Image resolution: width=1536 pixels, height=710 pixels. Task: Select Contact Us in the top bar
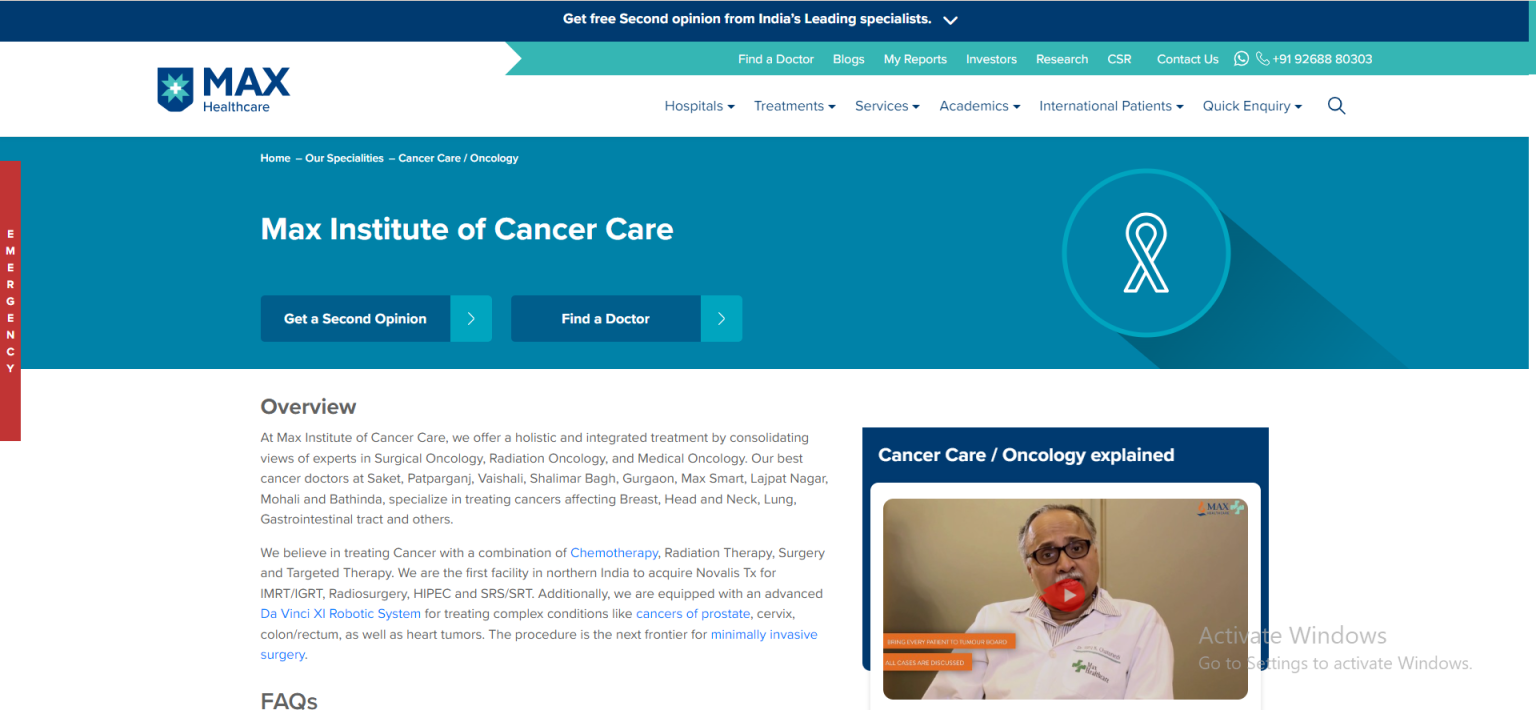pos(1187,58)
